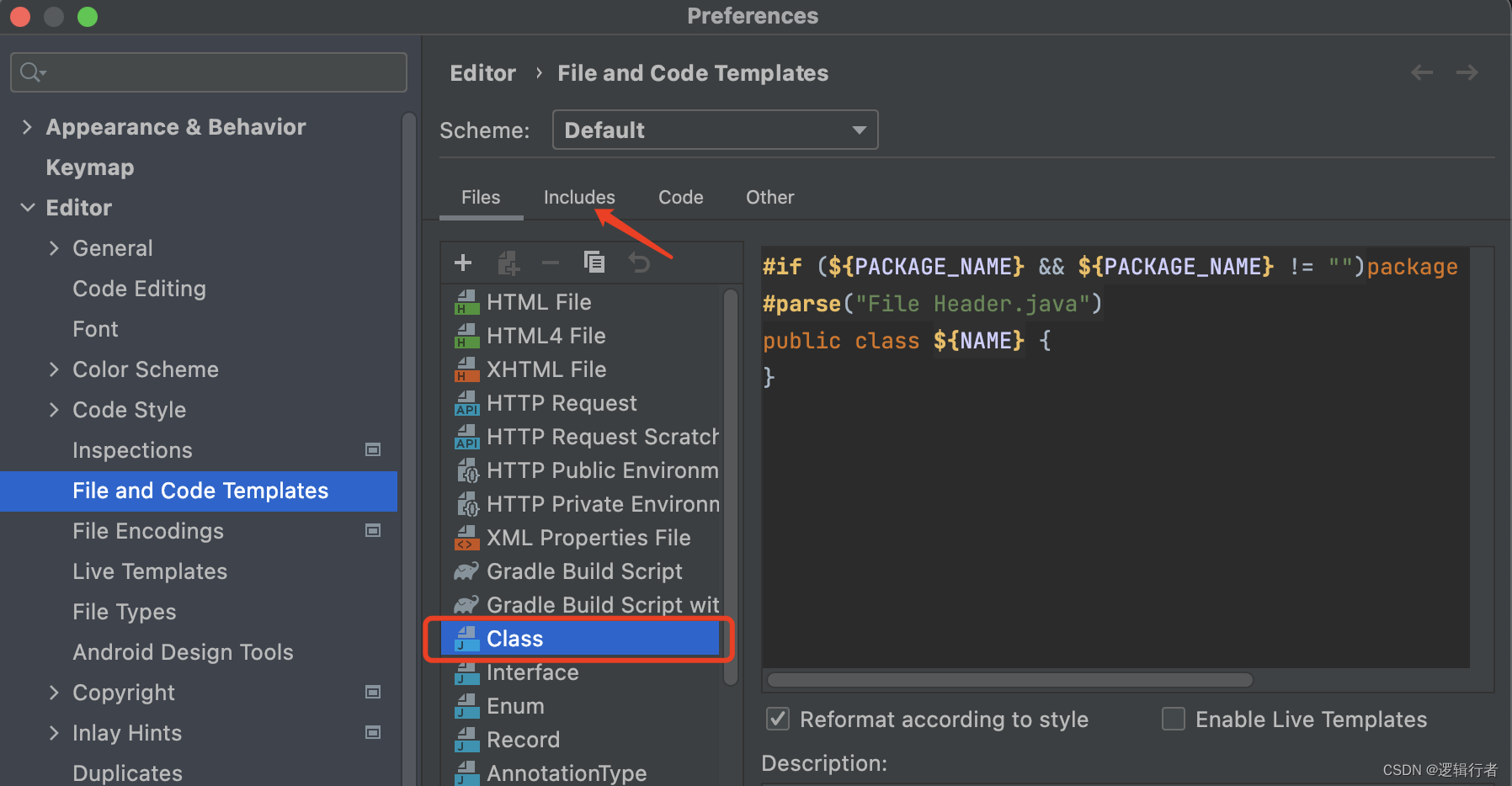The height and width of the screenshot is (786, 1512).
Task: Click the HTTP Public Environment file icon
Action: [467, 470]
